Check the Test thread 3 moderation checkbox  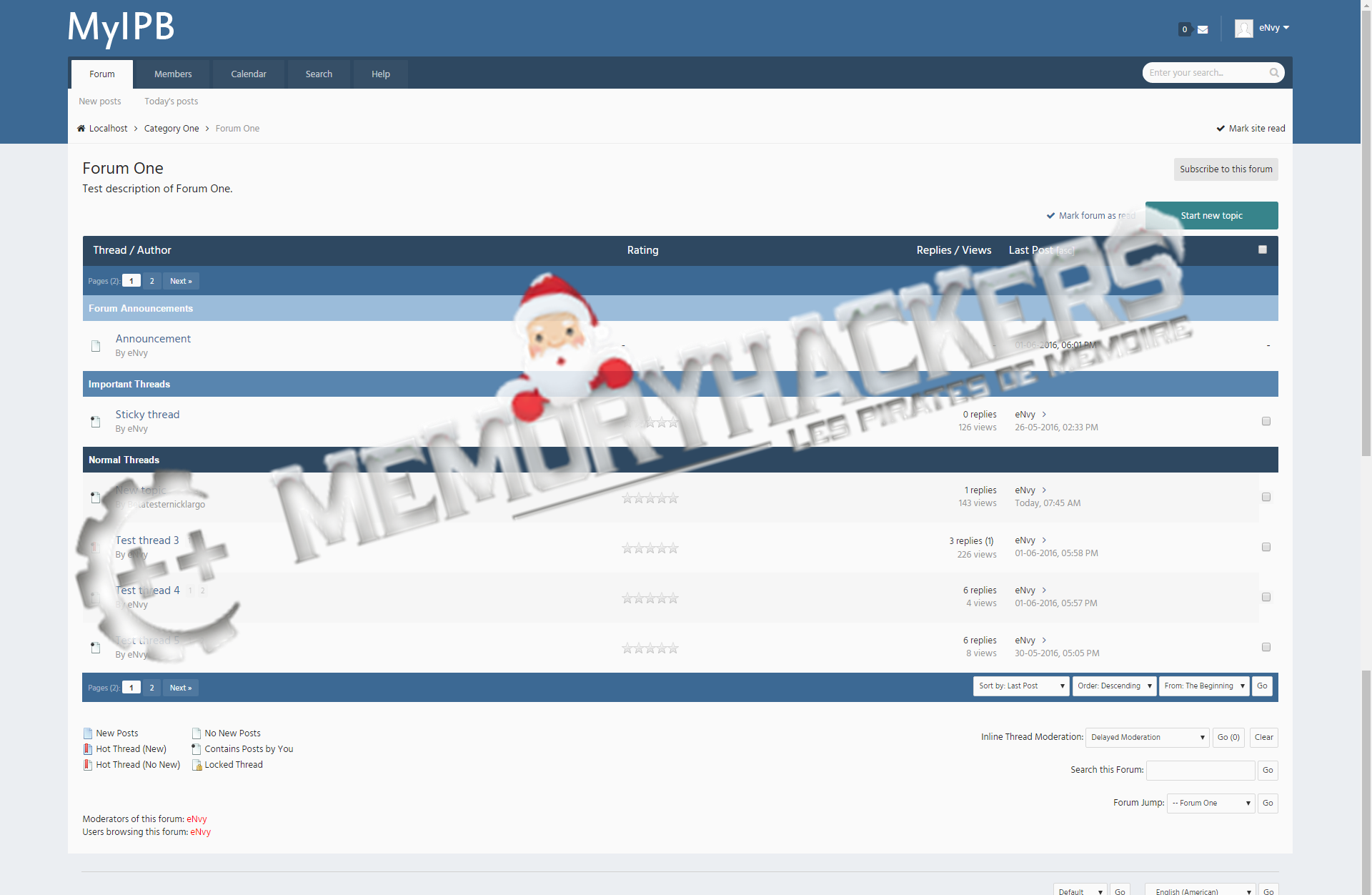(1266, 548)
